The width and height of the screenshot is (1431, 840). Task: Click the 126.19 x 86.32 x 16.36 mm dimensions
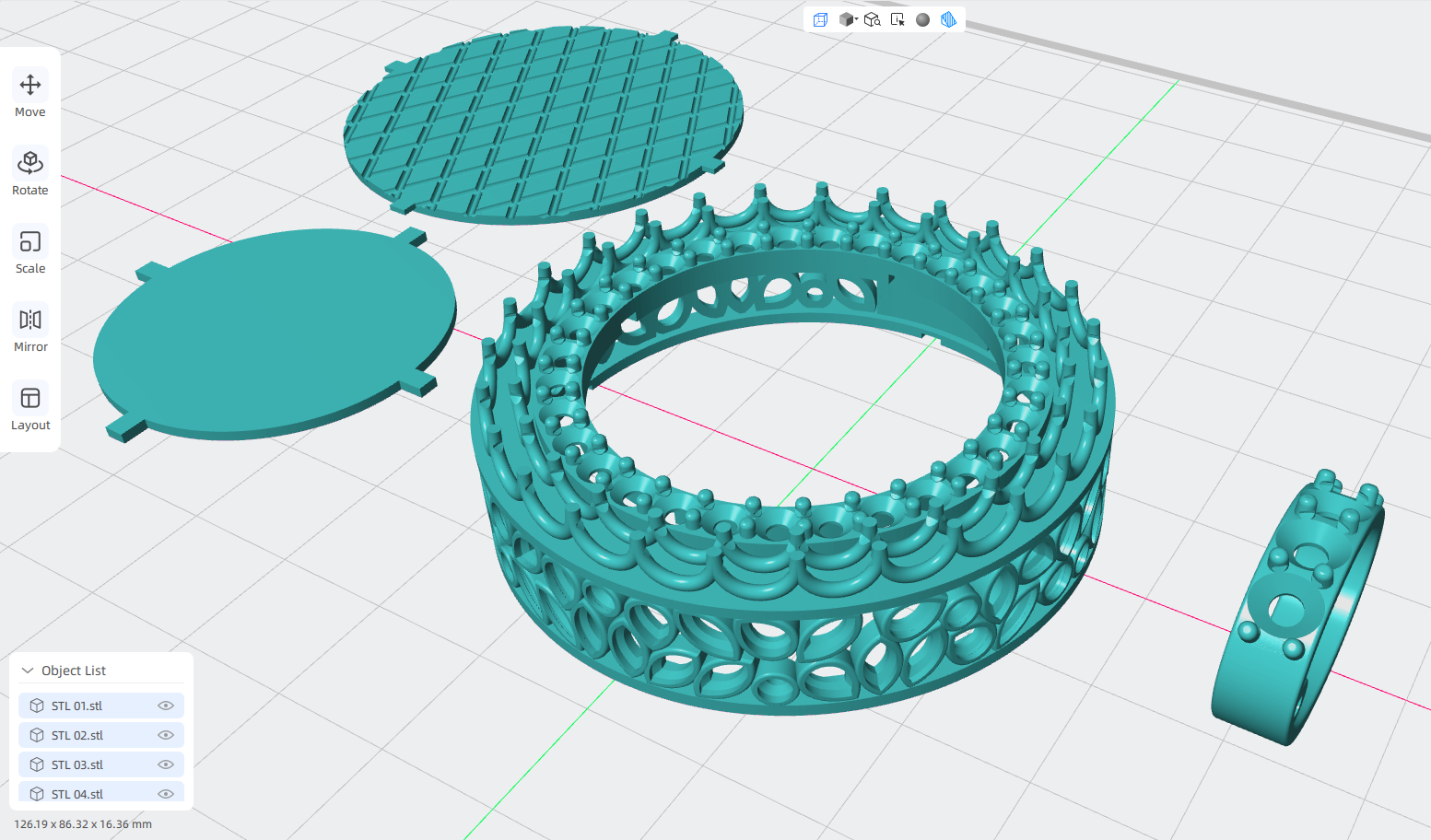click(83, 824)
